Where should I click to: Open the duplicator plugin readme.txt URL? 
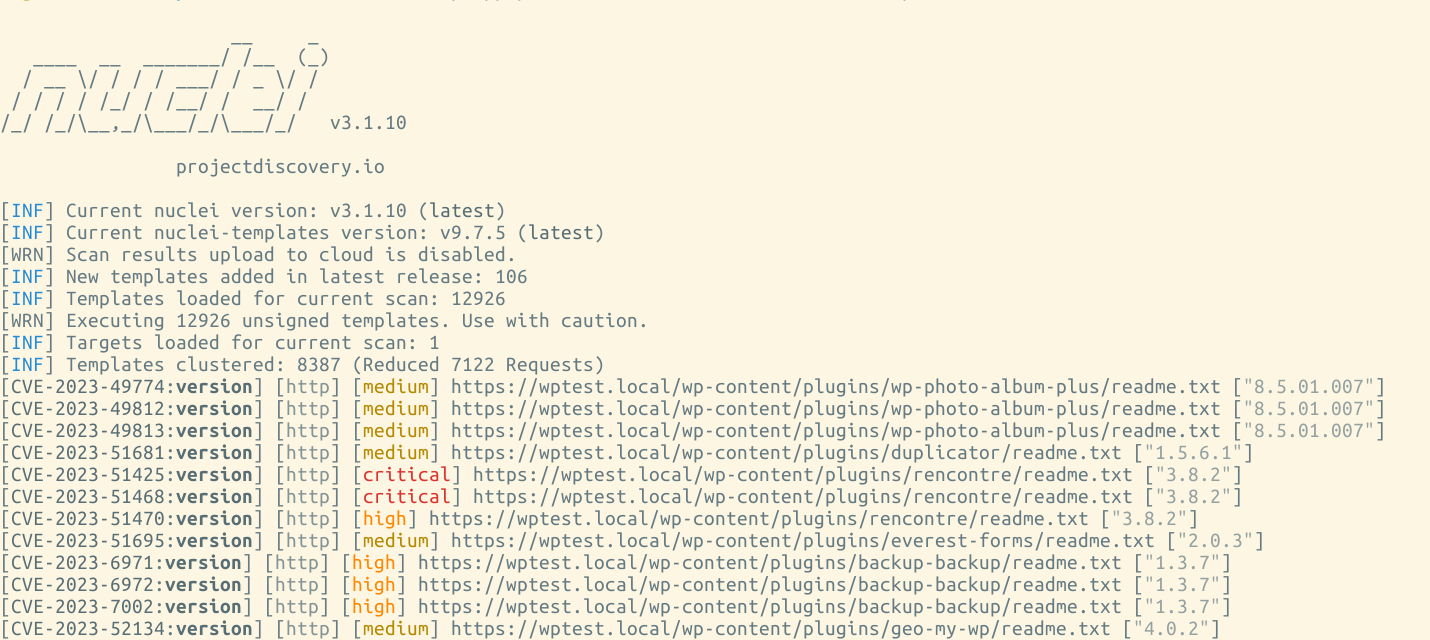pos(785,453)
